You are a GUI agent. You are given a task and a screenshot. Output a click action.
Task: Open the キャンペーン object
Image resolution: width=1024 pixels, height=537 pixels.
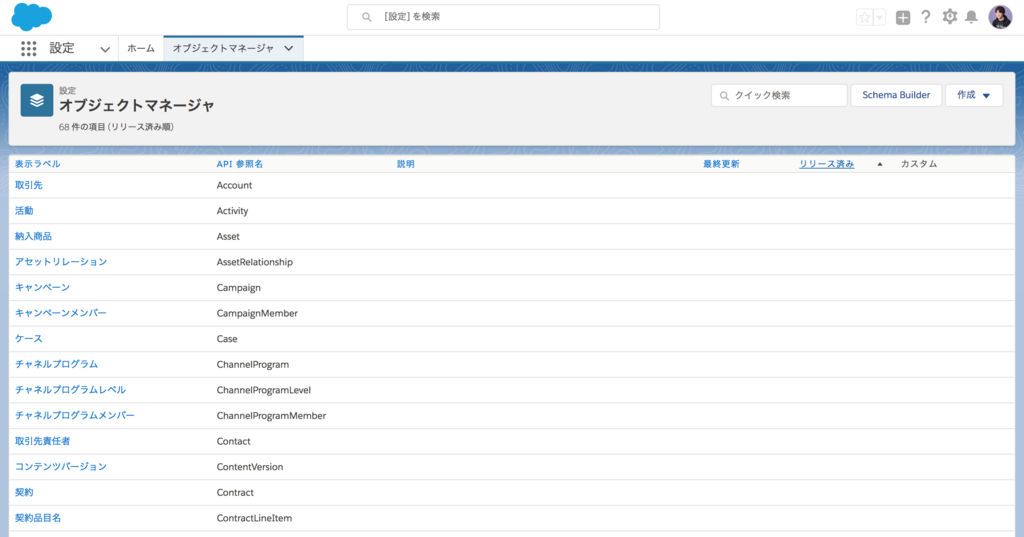(42, 287)
